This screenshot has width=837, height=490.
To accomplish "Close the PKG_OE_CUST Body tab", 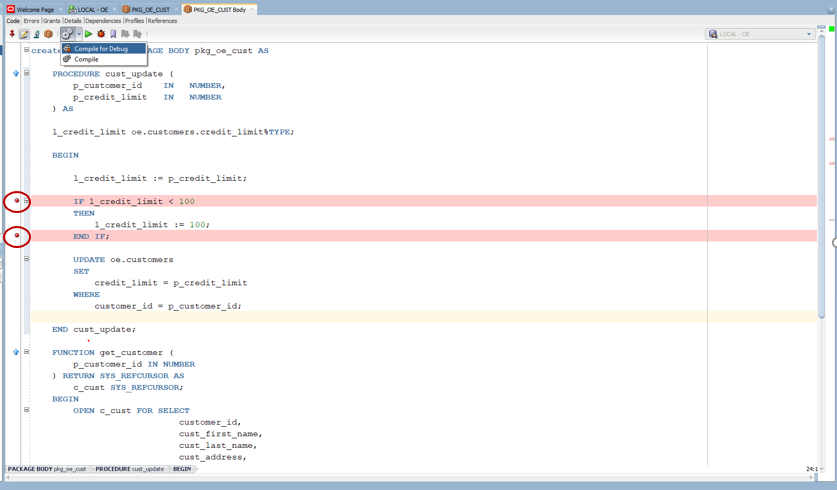I will 252,10.
